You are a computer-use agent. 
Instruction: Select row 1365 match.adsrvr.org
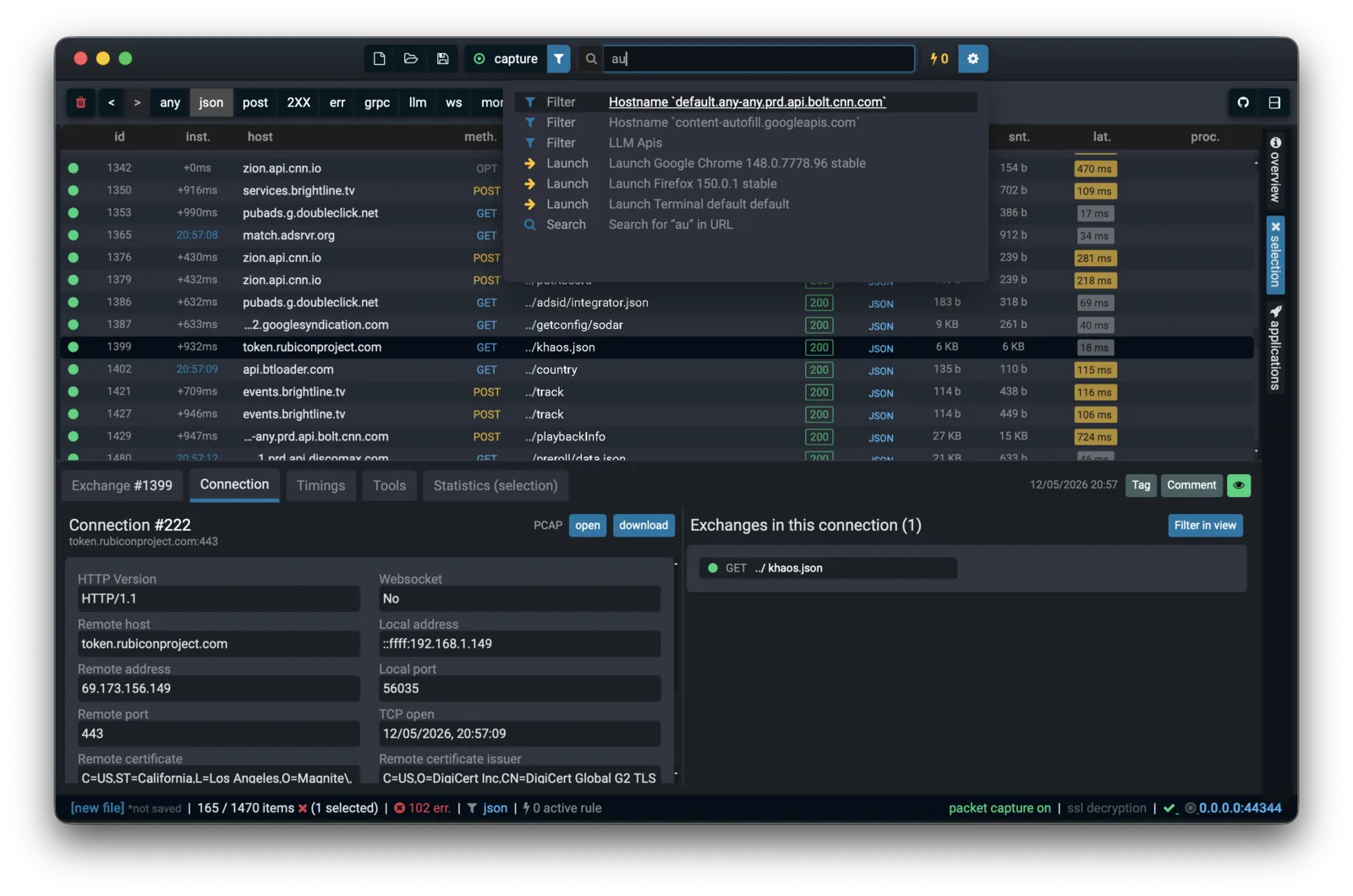point(657,235)
